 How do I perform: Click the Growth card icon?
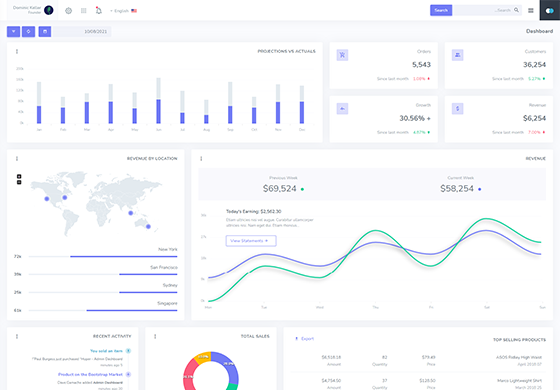(x=342, y=109)
